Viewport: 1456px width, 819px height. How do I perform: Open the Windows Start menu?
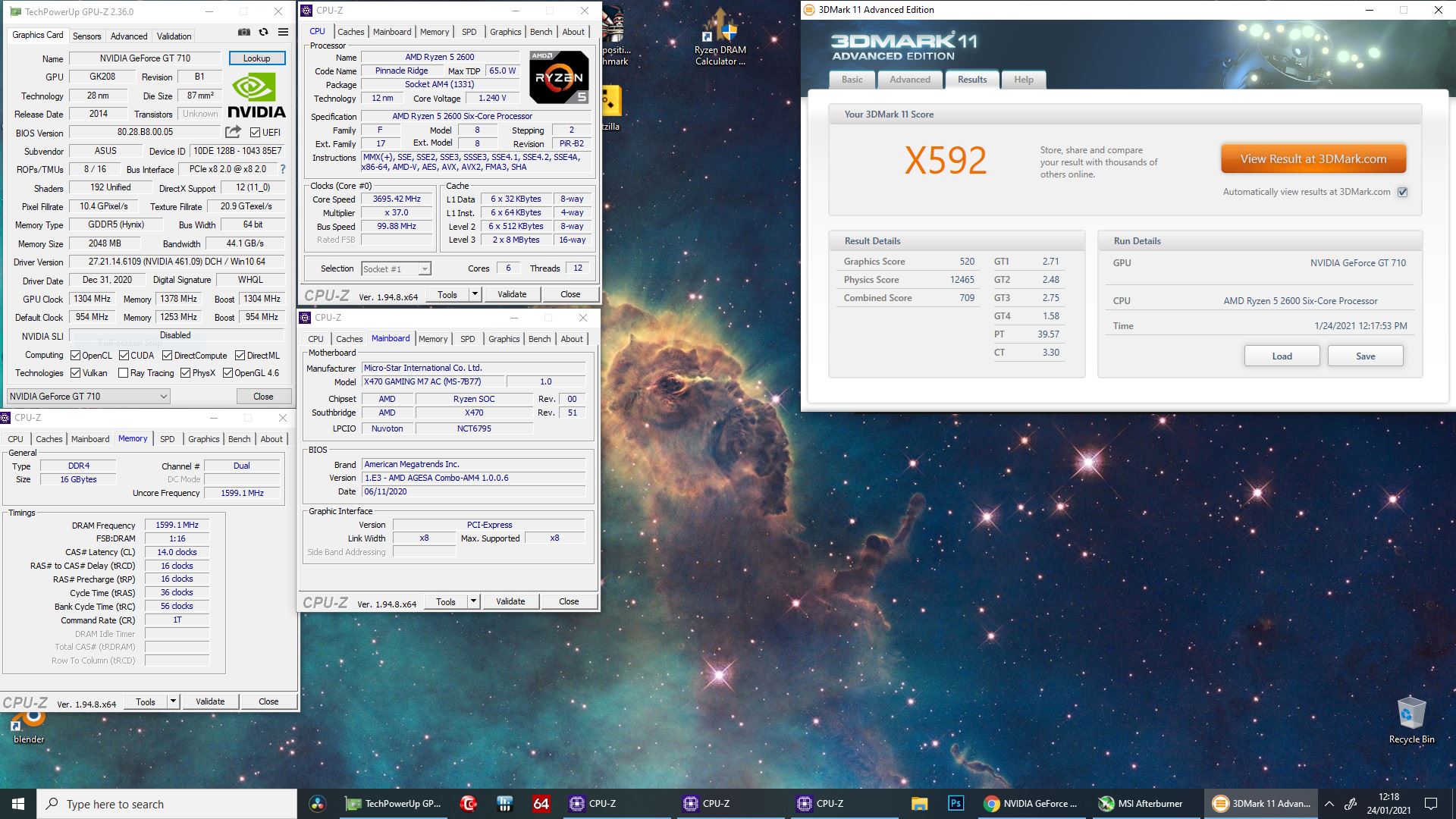tap(18, 804)
